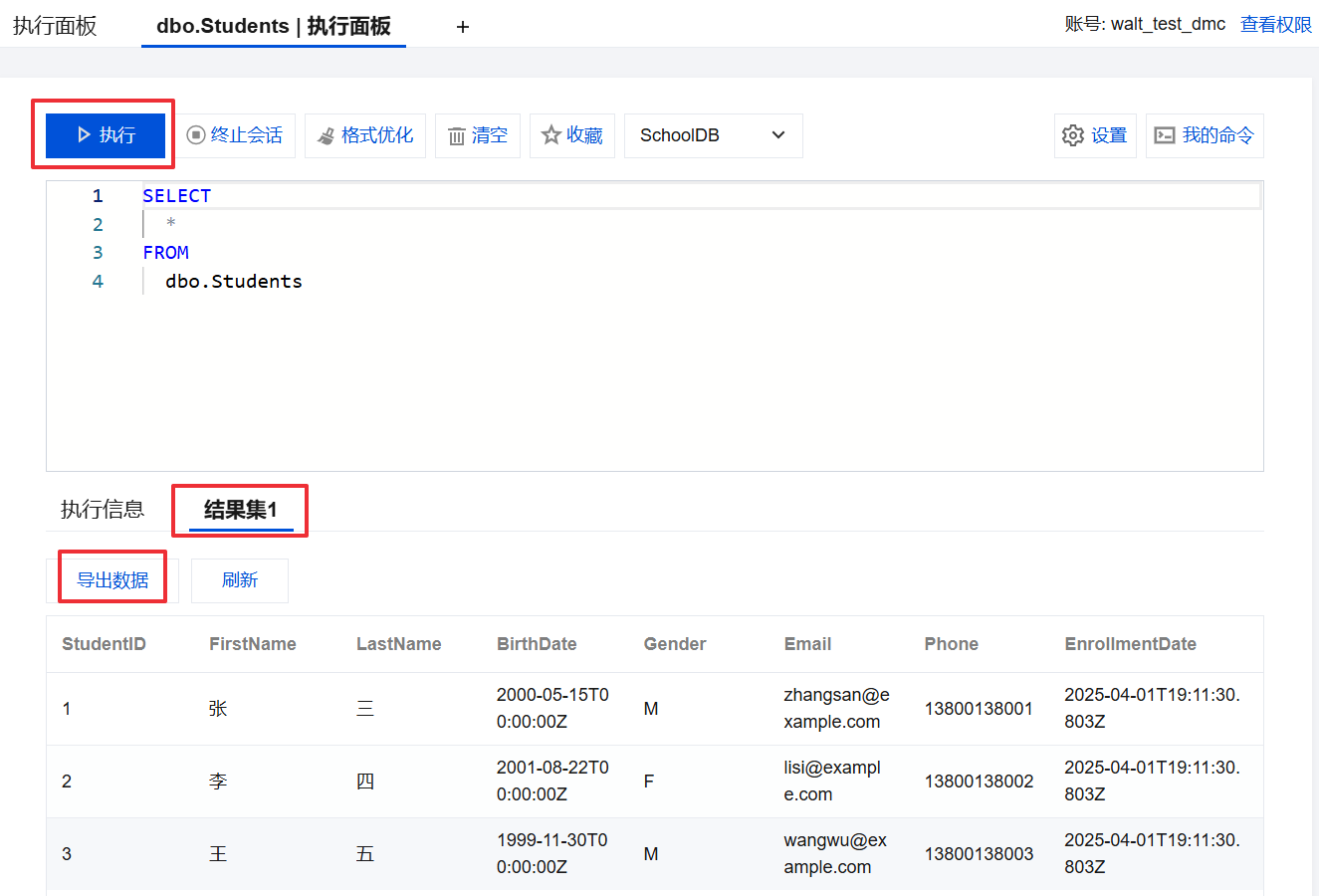
Task: Select dbo.Students | 执行面板 tab
Action: tap(274, 26)
